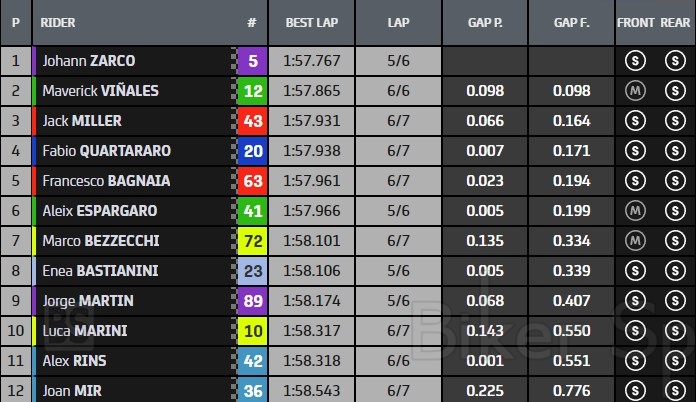The height and width of the screenshot is (402, 696).
Task: Click Bezzecchi's medium front tyre icon
Action: coord(632,241)
